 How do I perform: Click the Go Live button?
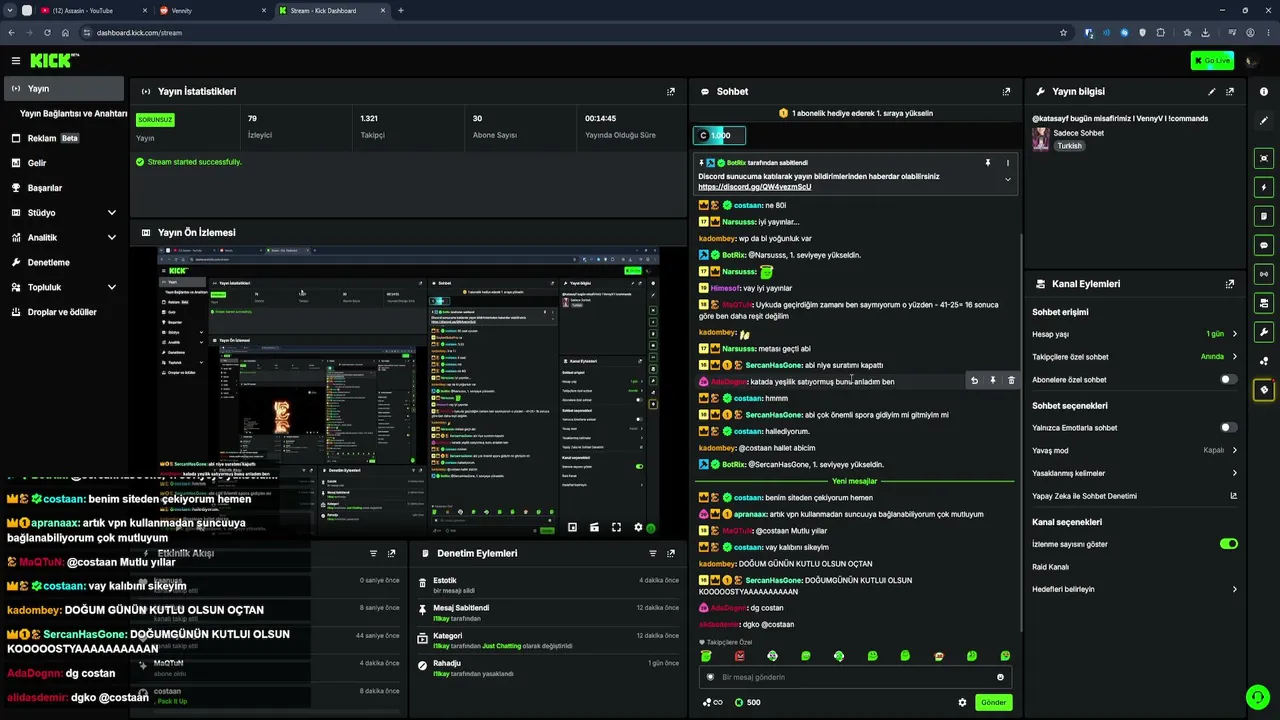coord(1212,61)
